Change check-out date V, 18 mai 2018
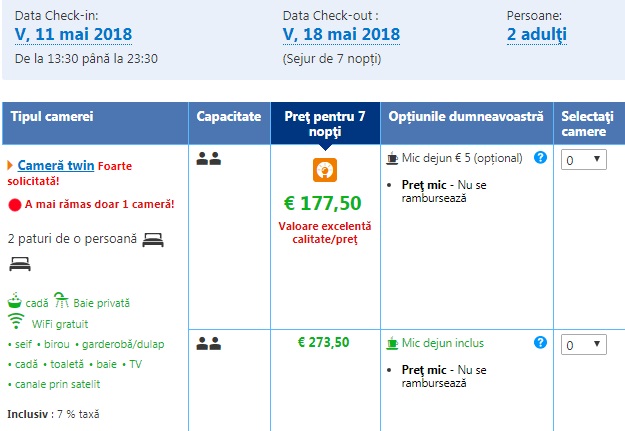The height and width of the screenshot is (431, 625). (x=341, y=35)
